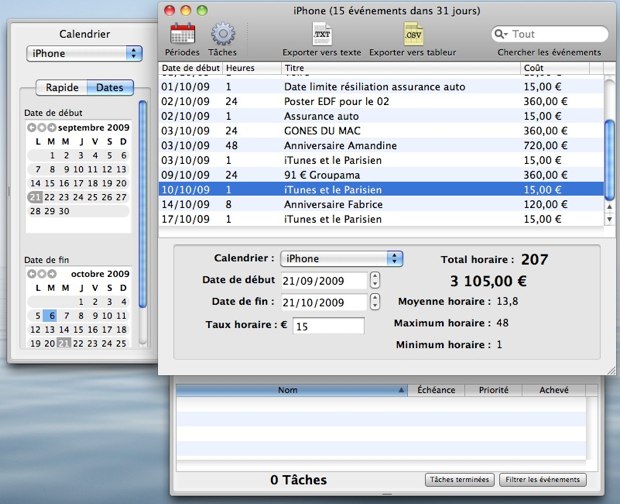This screenshot has width=620, height=504.
Task: Select the Assurance auto event row
Action: coord(381,116)
